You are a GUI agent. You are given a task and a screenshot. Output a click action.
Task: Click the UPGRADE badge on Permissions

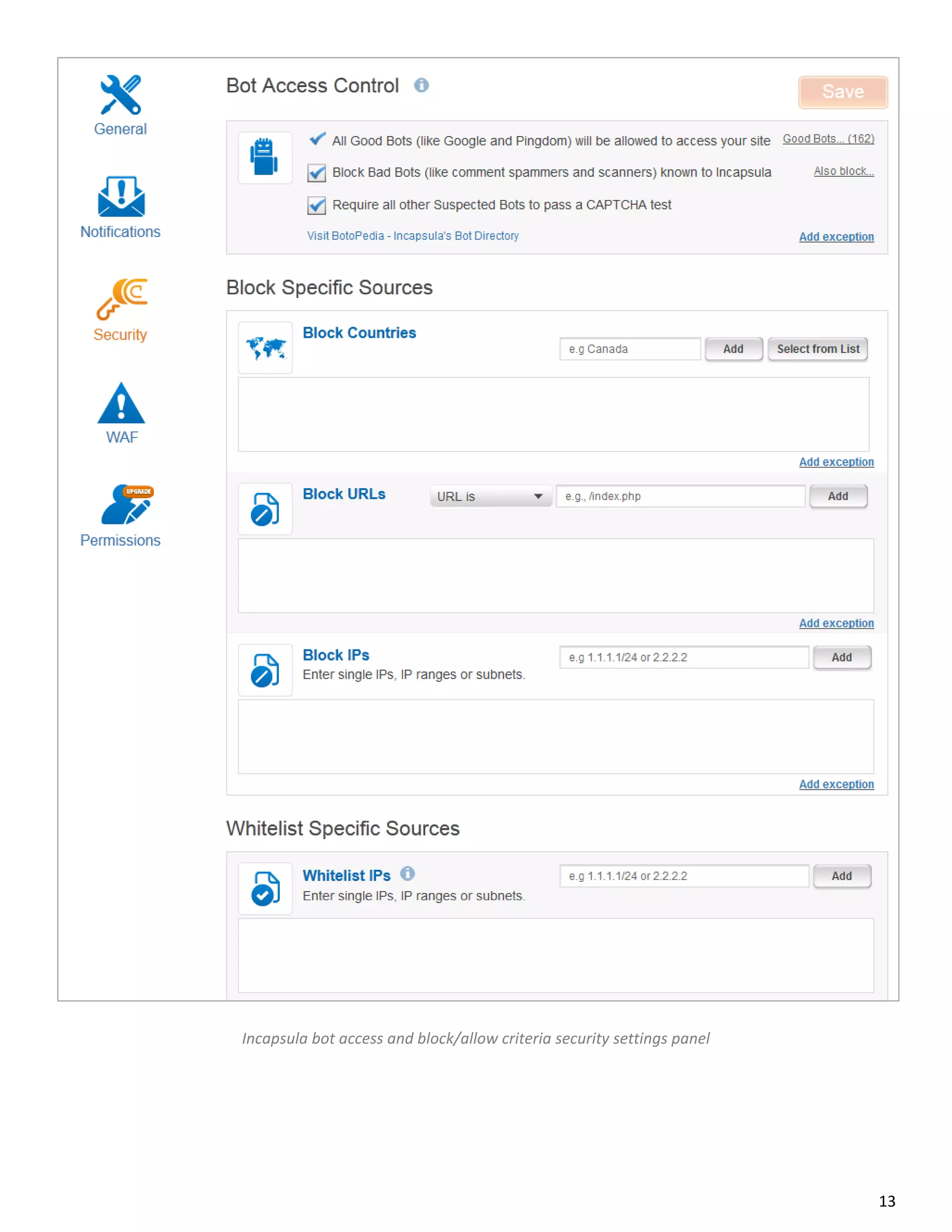click(x=138, y=491)
